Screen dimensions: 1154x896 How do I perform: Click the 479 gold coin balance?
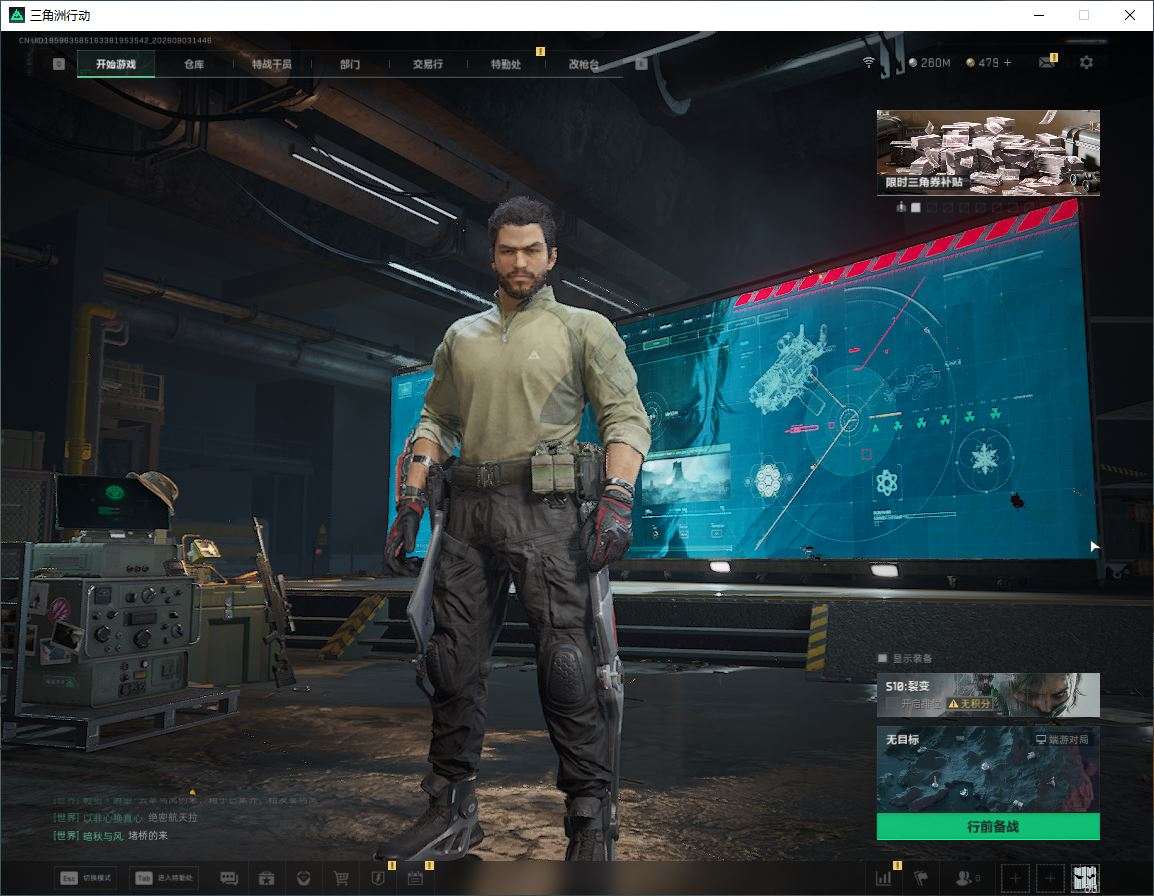pyautogui.click(x=982, y=63)
